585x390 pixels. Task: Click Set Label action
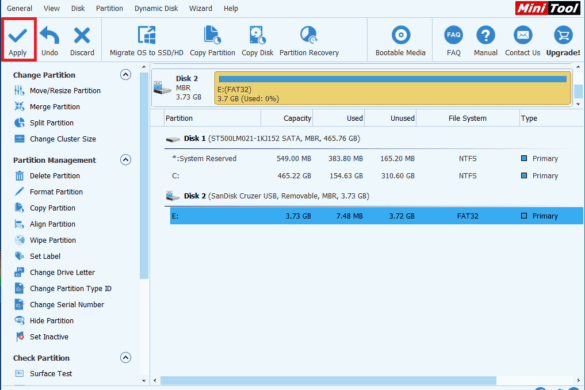pos(37,256)
